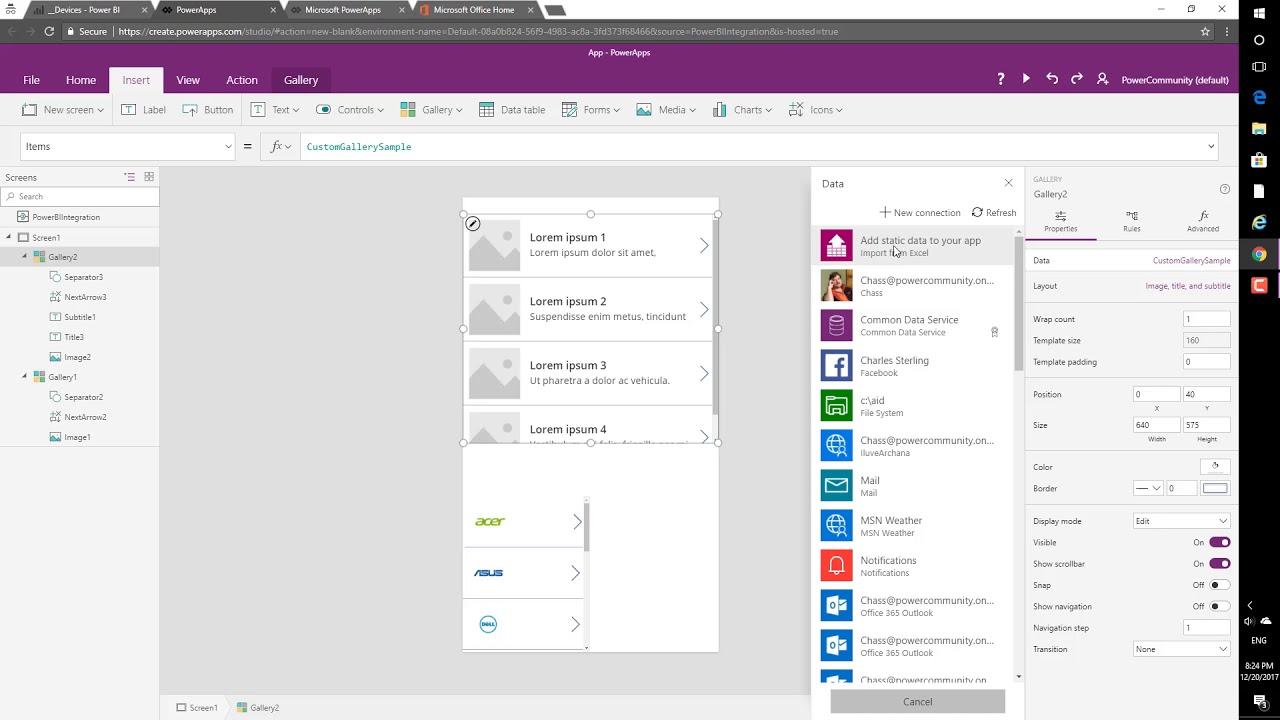The image size is (1280, 720).
Task: Open the Text controls dropdown
Action: pyautogui.click(x=276, y=110)
